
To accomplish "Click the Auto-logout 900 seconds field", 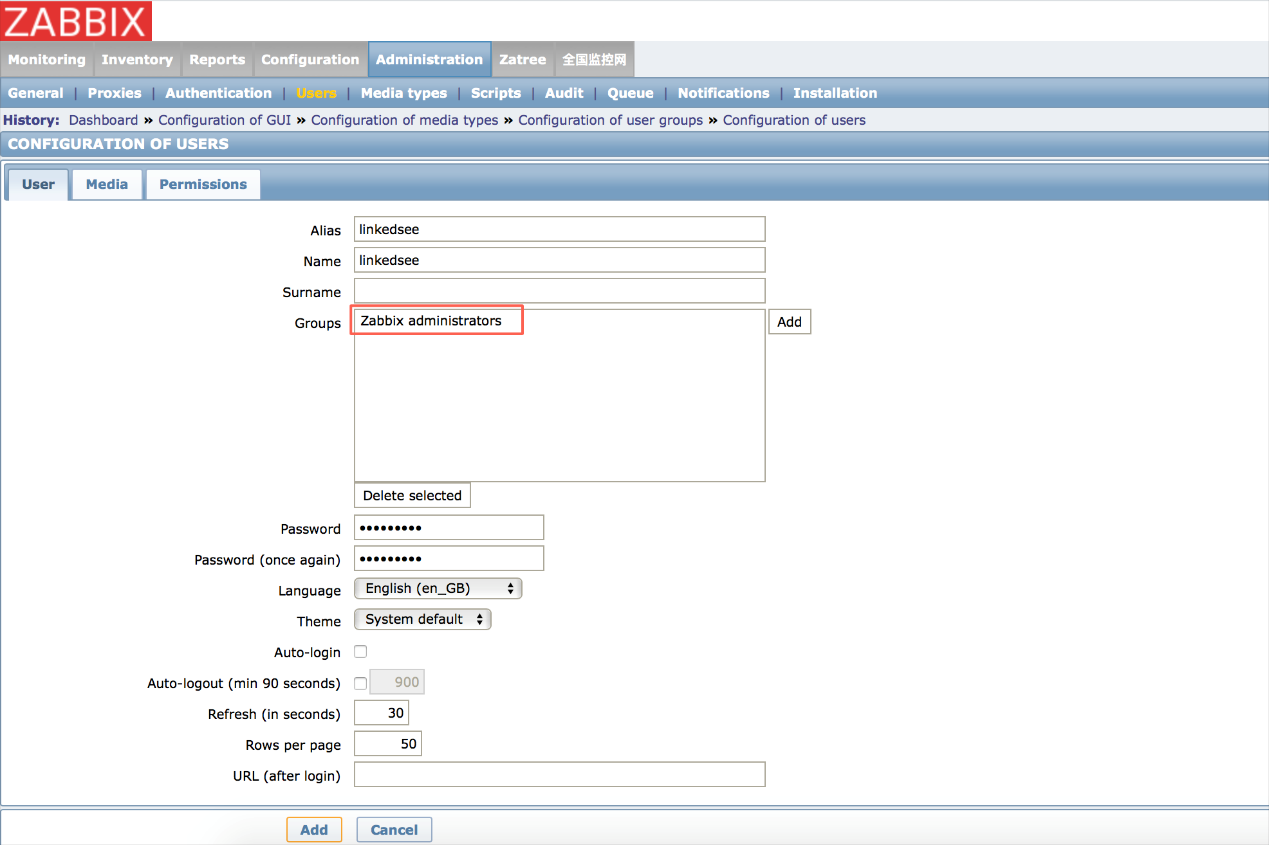I will coord(398,682).
